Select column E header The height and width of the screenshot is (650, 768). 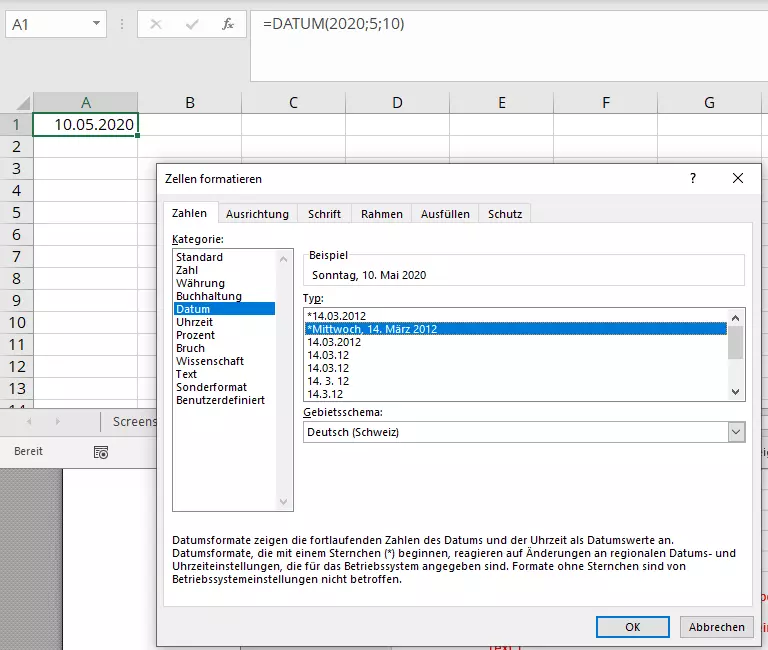(502, 103)
